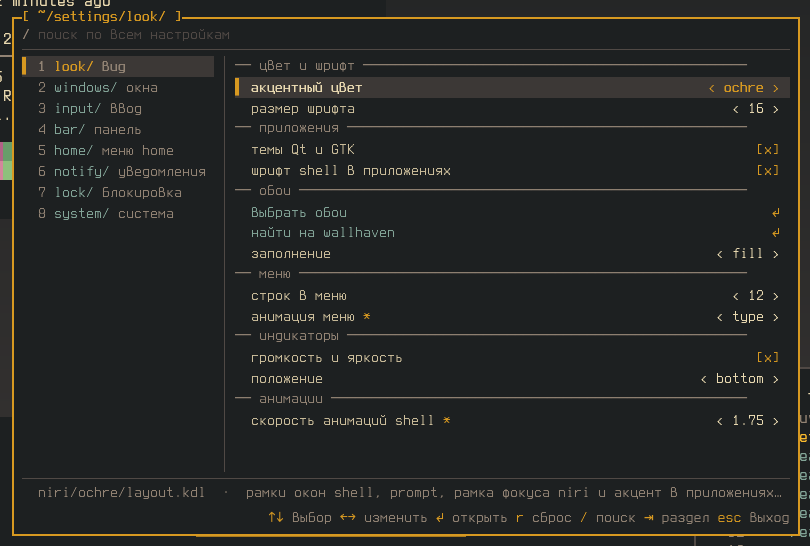Image resolution: width=810 pixels, height=546 pixels.
Task: Focus the settings search field
Action: click(406, 35)
